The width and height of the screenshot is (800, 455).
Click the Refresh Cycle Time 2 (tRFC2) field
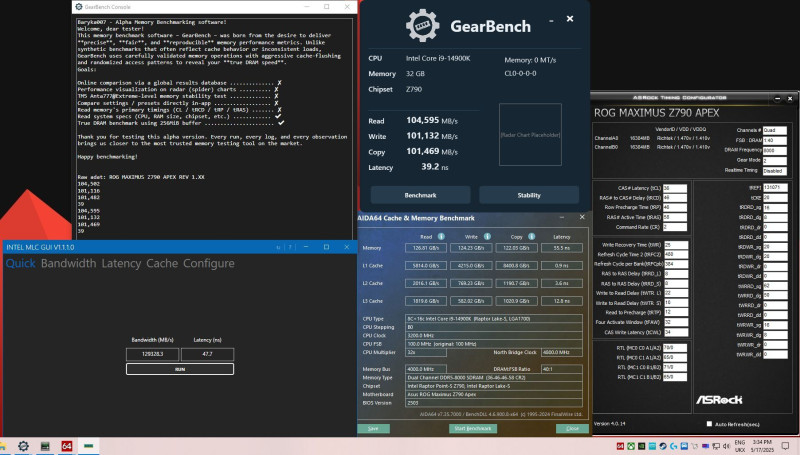click(676, 255)
